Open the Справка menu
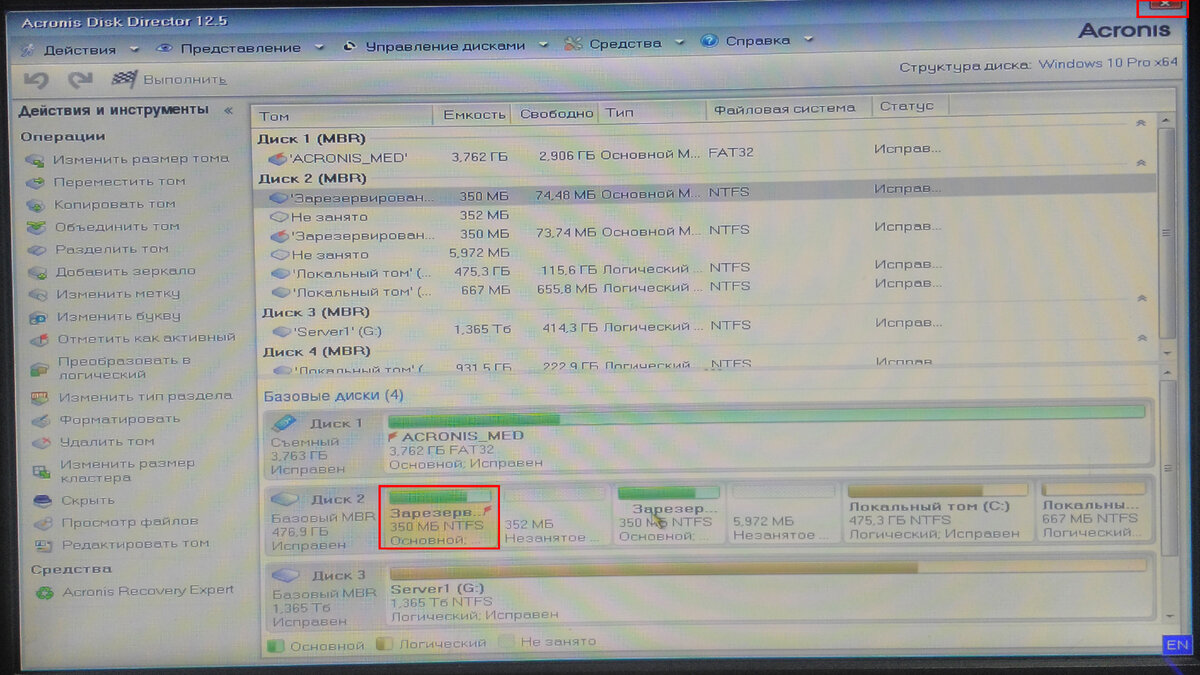Screen dimensions: 1200x675 click(757, 41)
